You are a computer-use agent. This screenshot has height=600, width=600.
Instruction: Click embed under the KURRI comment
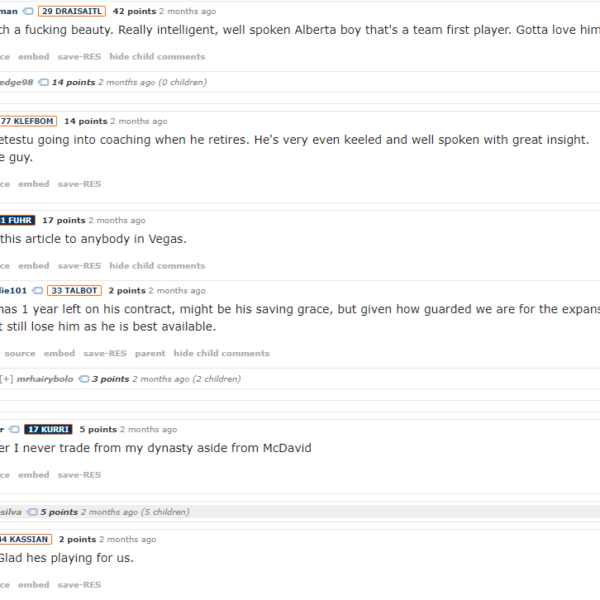[34, 475]
